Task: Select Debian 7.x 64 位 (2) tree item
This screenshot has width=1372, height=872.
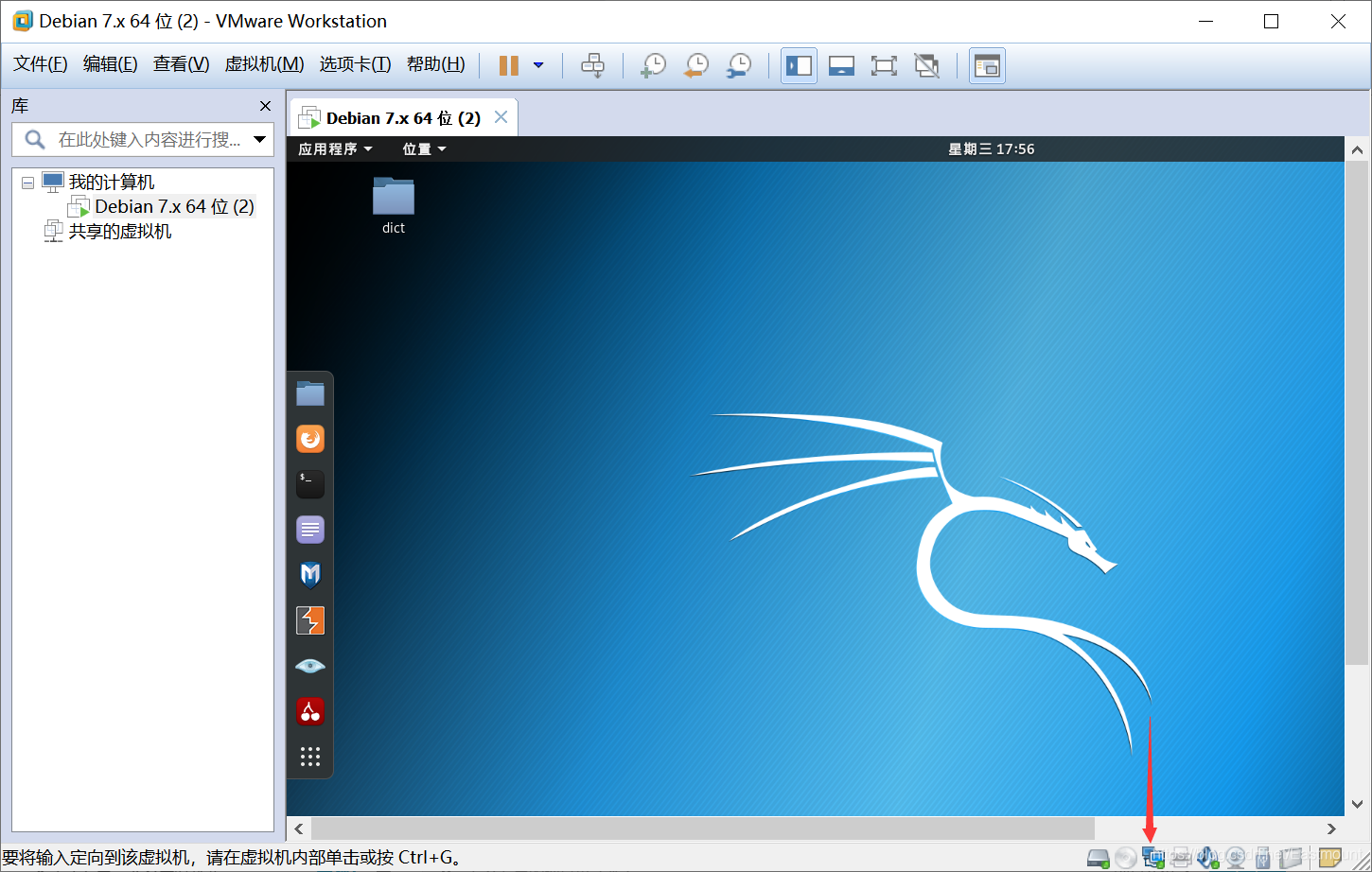Action: [x=174, y=206]
